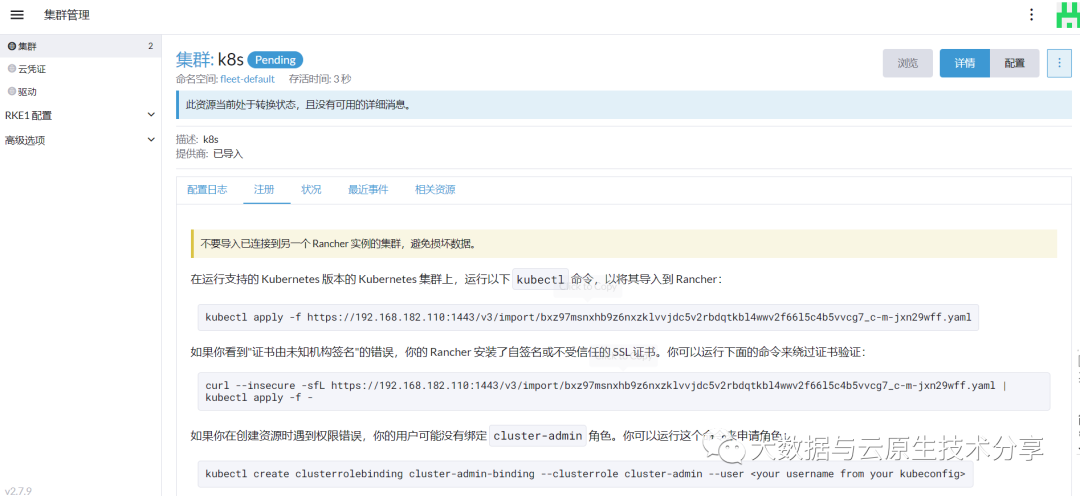The image size is (1080, 496).
Task: Expand the 高级选项 section
Action: click(x=81, y=140)
